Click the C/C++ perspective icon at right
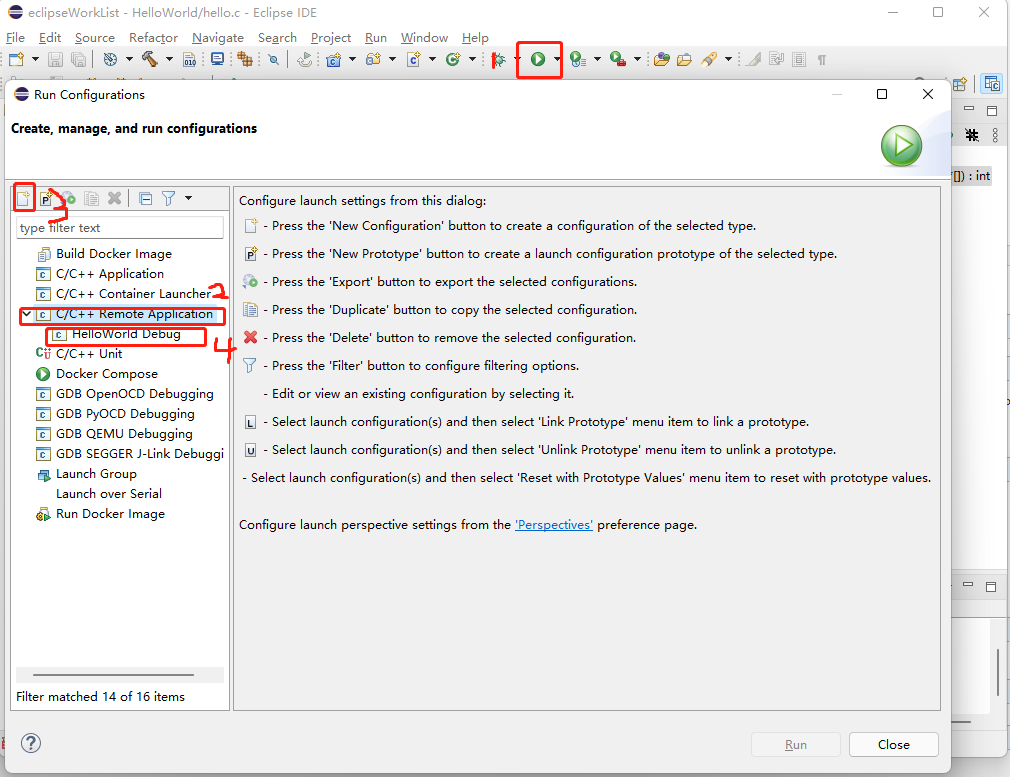 pyautogui.click(x=992, y=84)
